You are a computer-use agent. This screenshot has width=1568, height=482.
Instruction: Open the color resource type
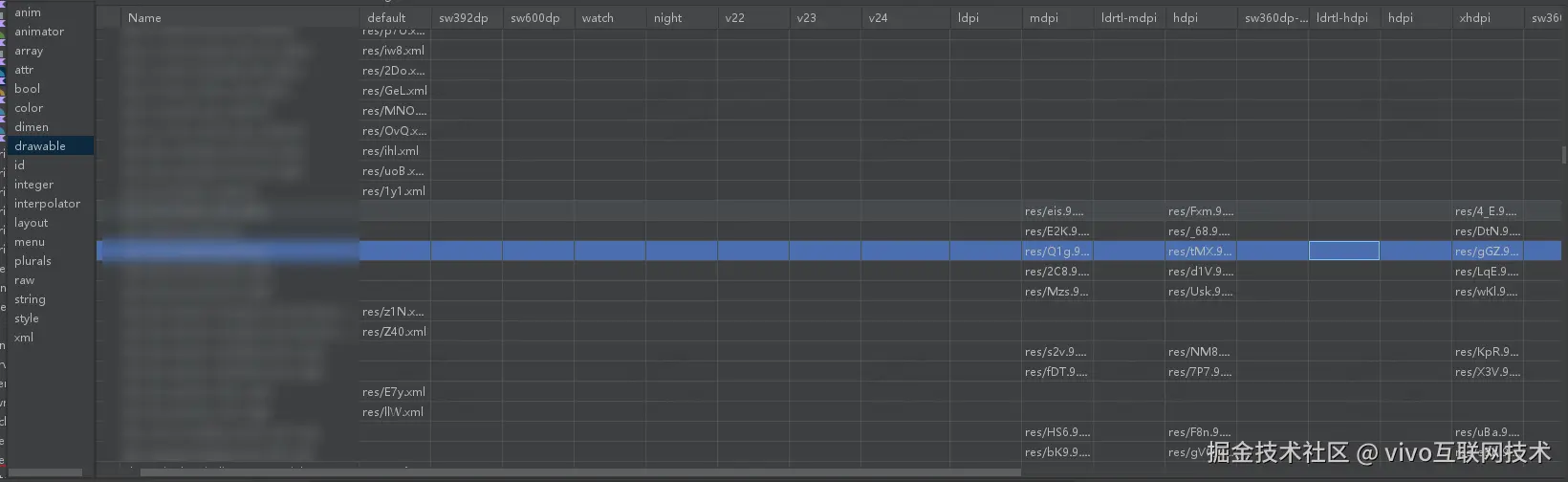pos(29,108)
